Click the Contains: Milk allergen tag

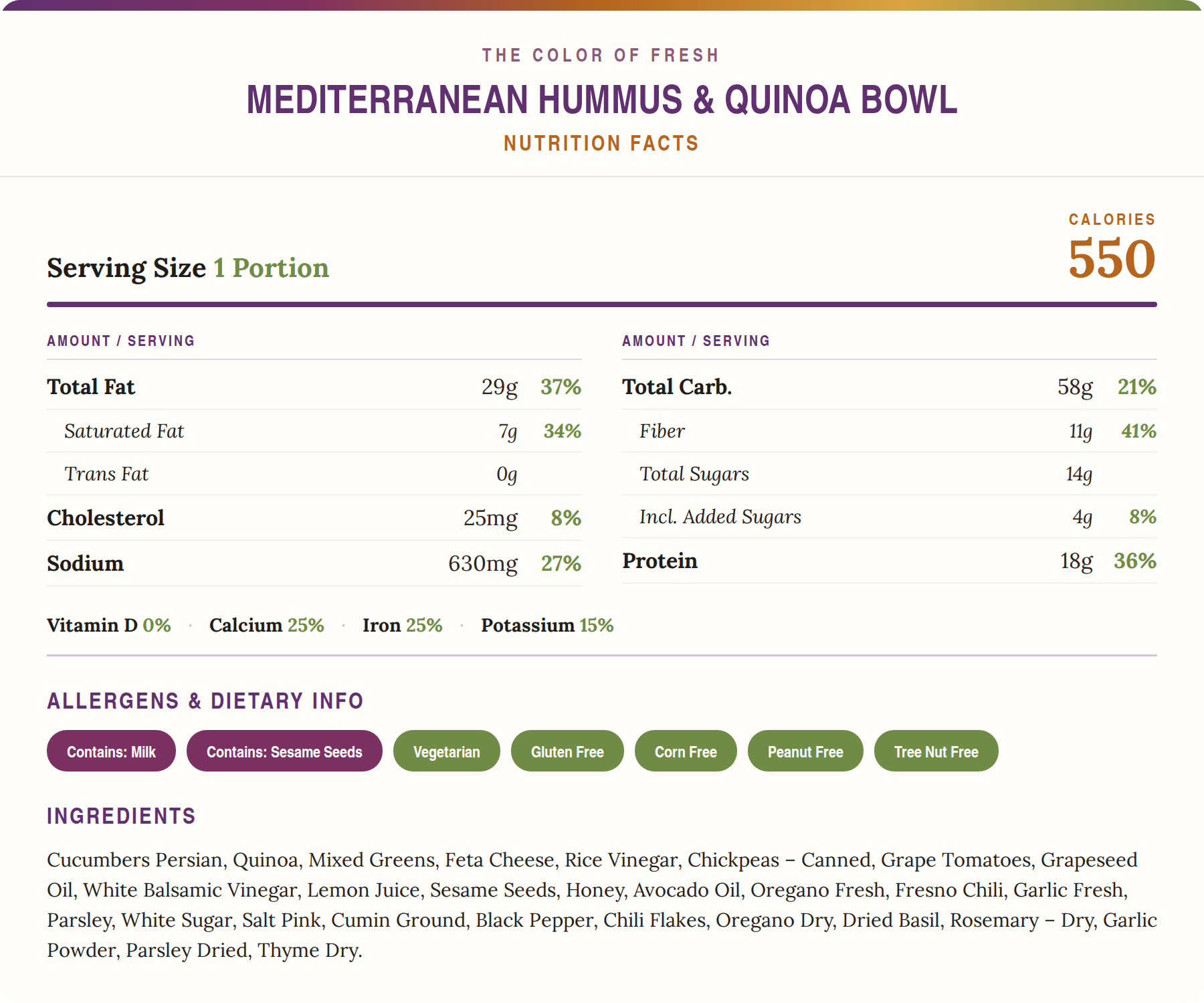coord(111,751)
